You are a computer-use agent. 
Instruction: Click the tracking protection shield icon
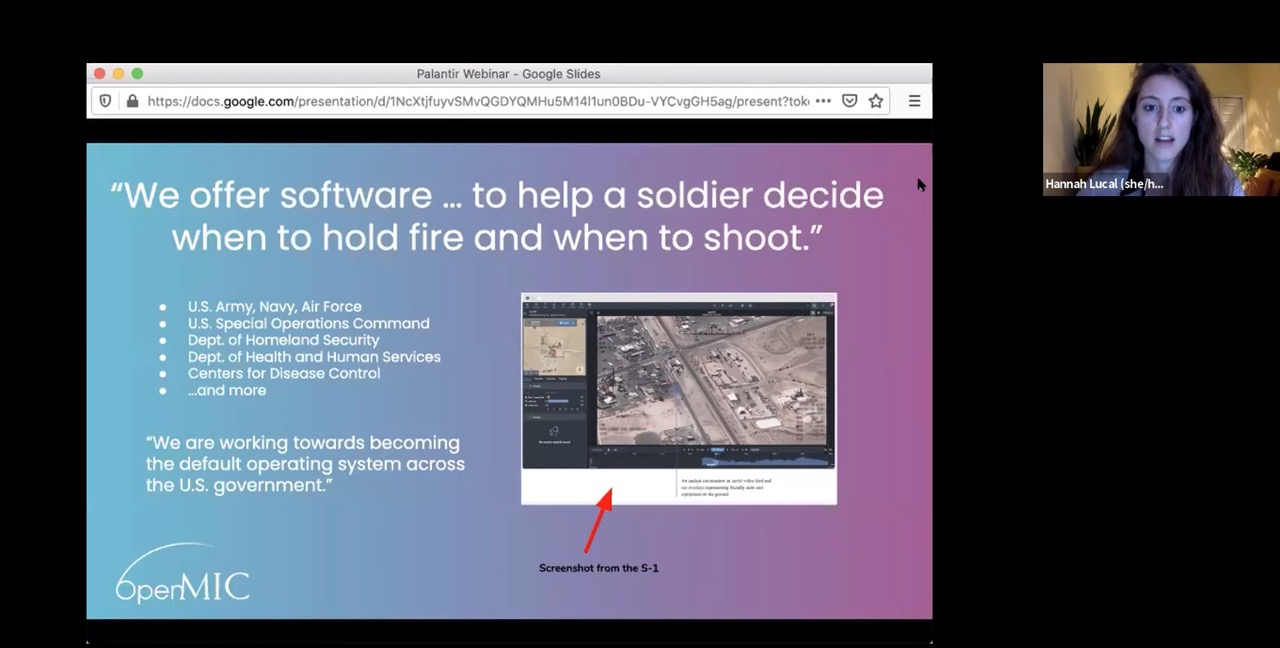pyautogui.click(x=105, y=101)
